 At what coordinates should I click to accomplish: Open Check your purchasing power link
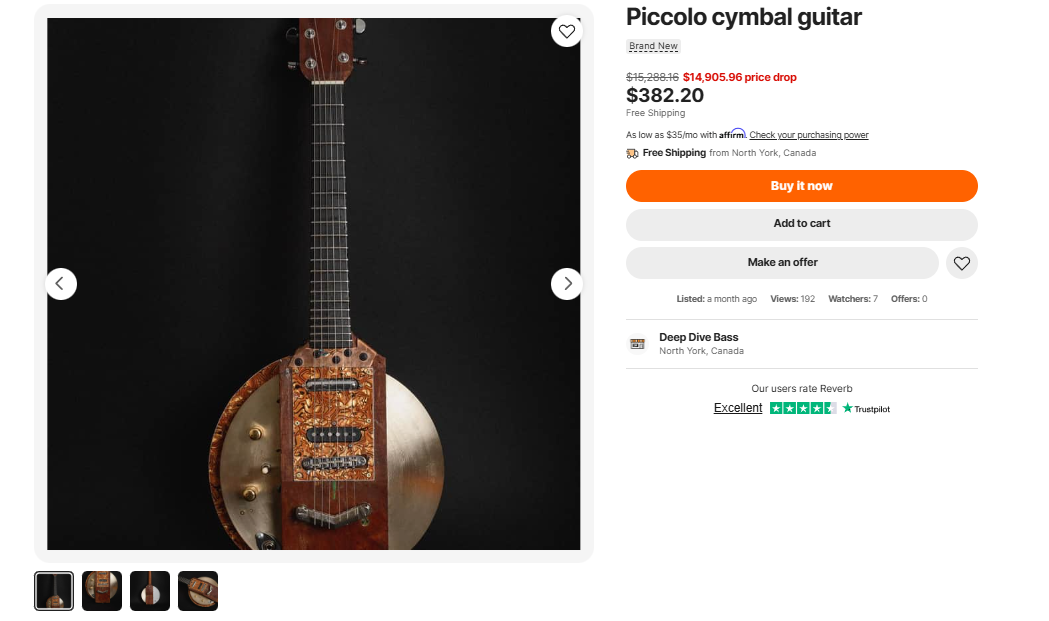click(x=809, y=135)
